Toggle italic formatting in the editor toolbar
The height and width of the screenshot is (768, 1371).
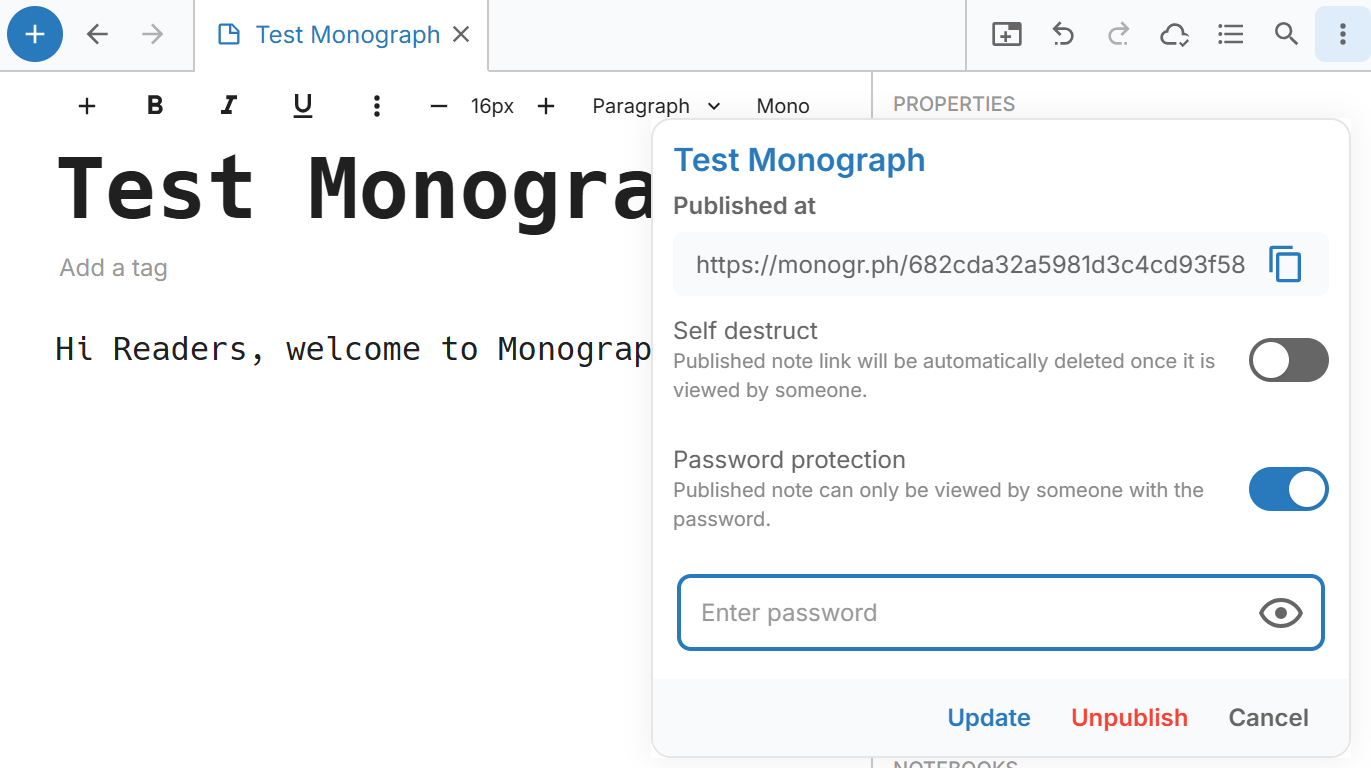pos(228,105)
